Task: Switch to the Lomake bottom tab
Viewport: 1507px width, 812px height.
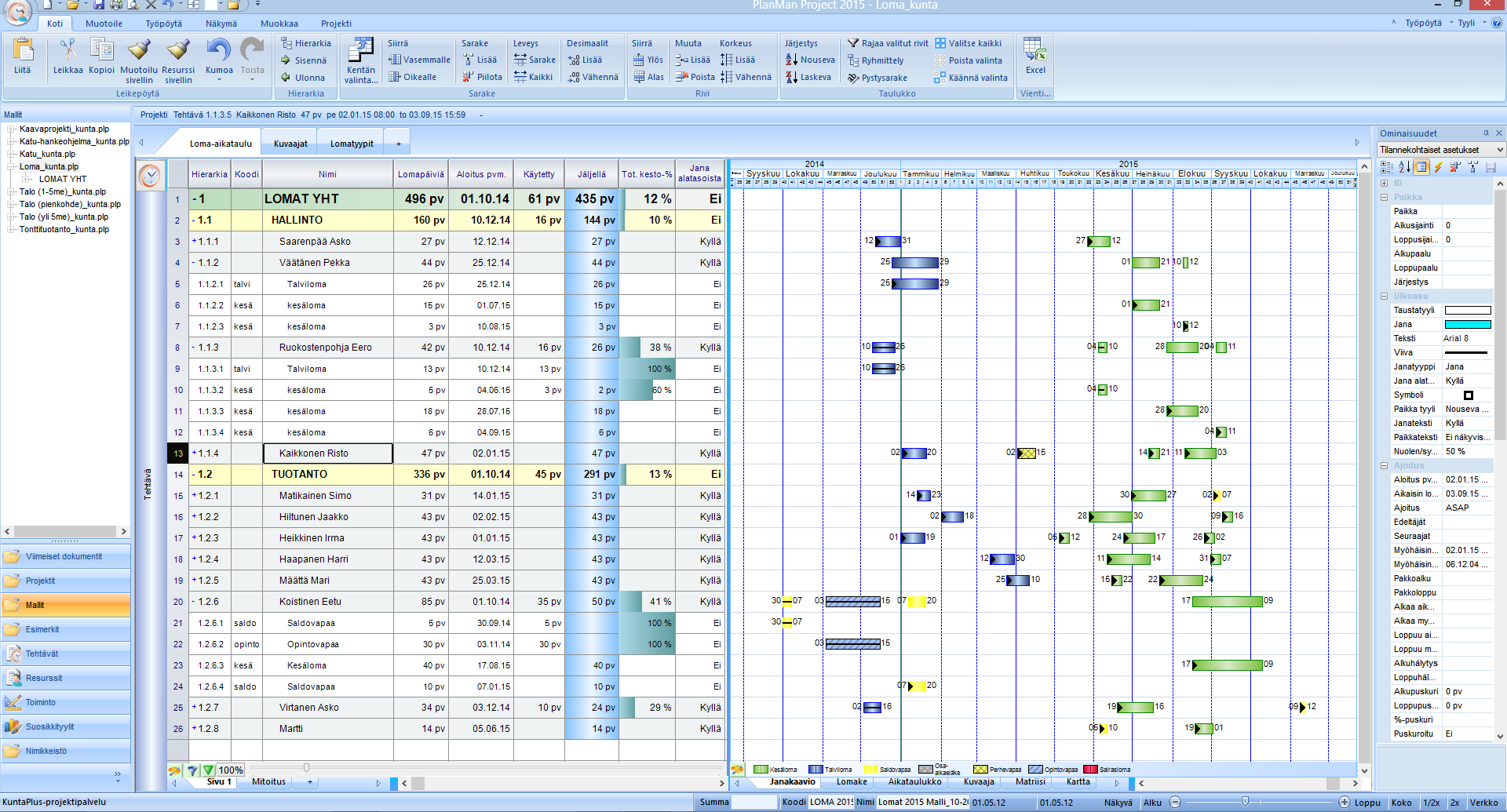Action: click(852, 781)
